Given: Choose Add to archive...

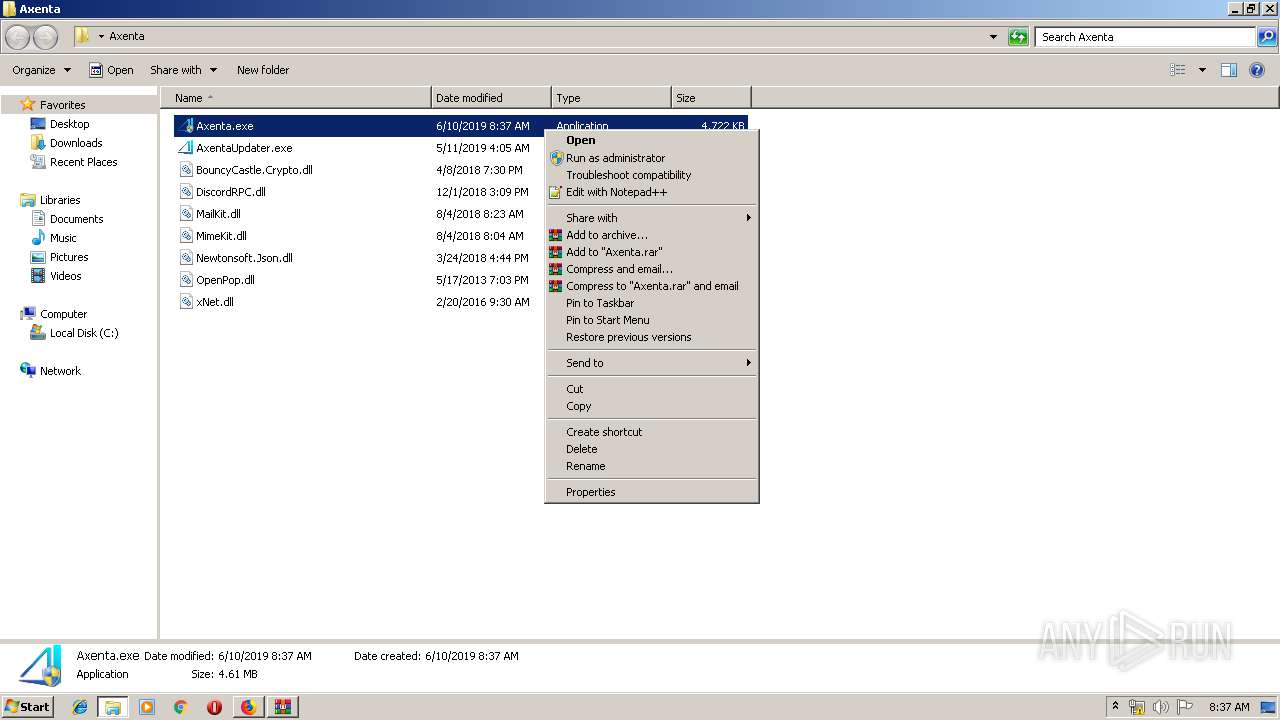Looking at the screenshot, I should (652, 235).
